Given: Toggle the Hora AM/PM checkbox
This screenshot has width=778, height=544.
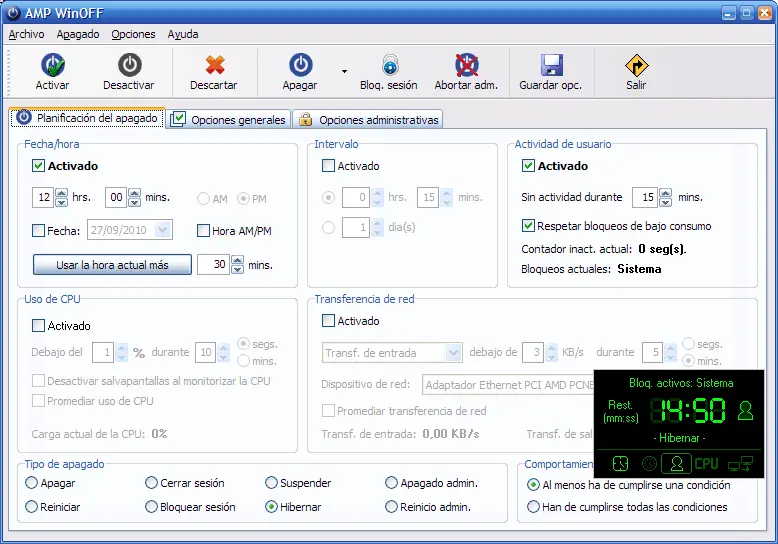Looking at the screenshot, I should (203, 231).
